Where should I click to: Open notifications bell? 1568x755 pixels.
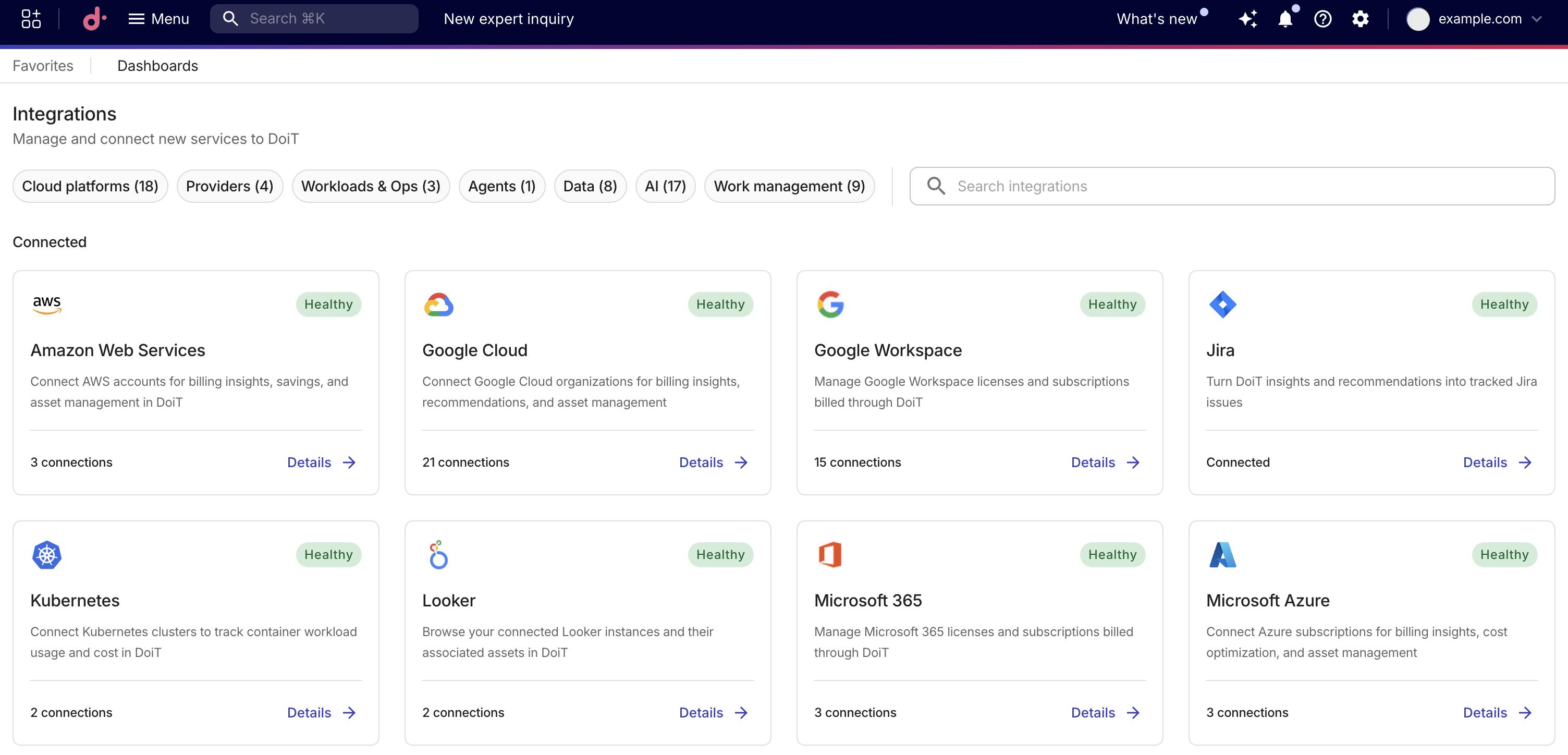[1285, 19]
